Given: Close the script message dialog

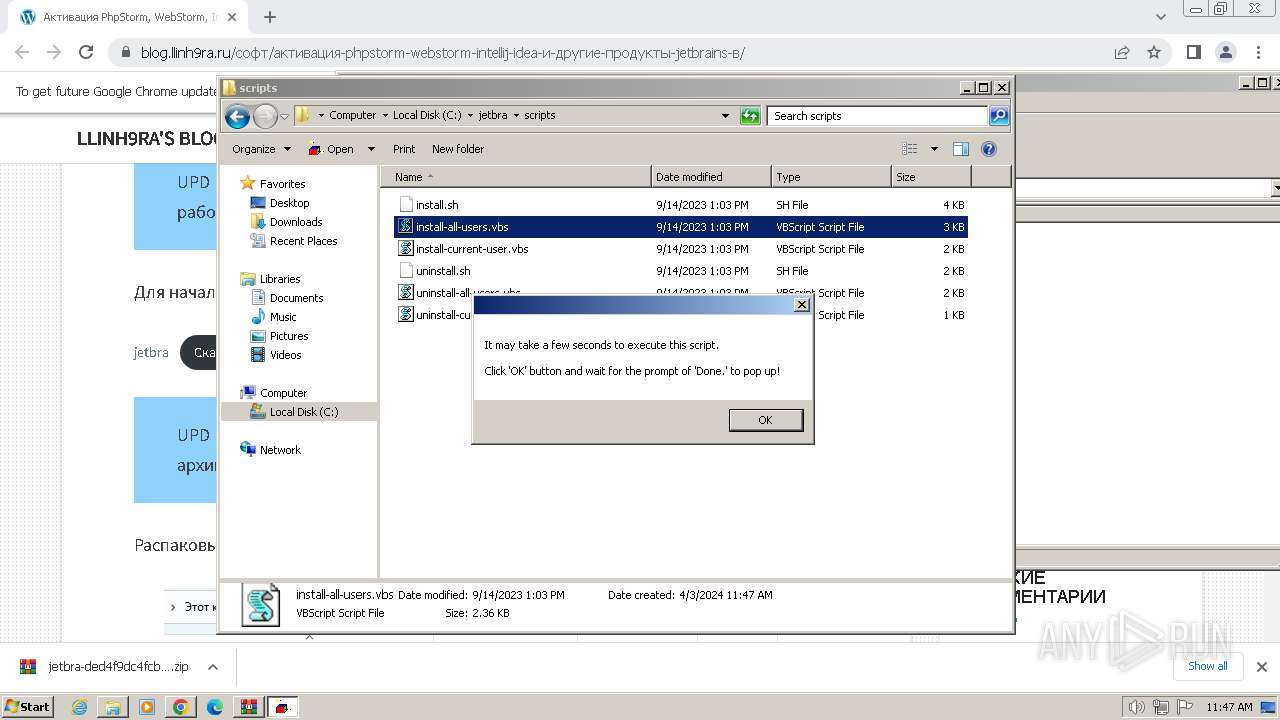Looking at the screenshot, I should click(x=801, y=305).
